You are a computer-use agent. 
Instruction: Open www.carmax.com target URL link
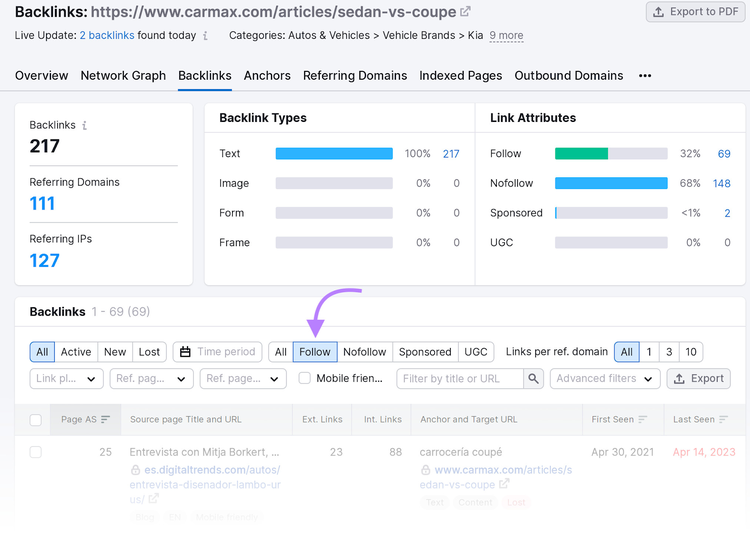(x=496, y=477)
